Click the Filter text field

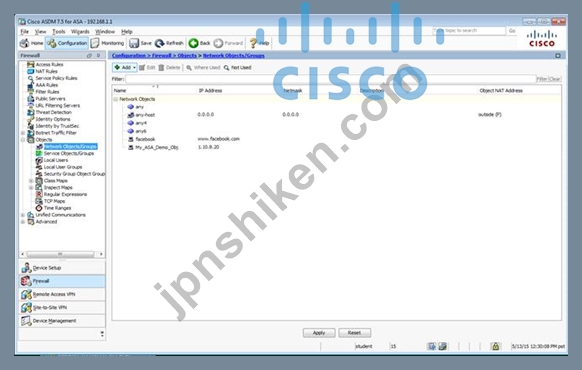(330, 79)
